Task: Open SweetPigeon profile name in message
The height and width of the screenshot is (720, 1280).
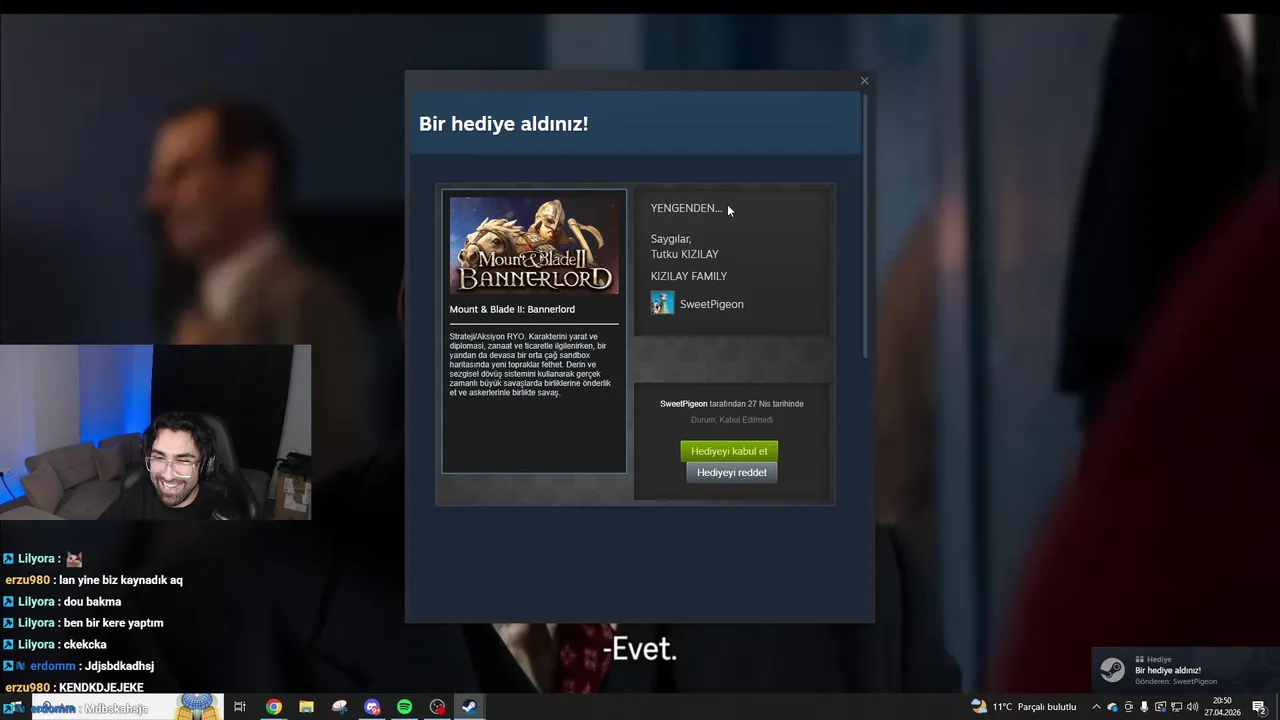Action: click(x=711, y=304)
